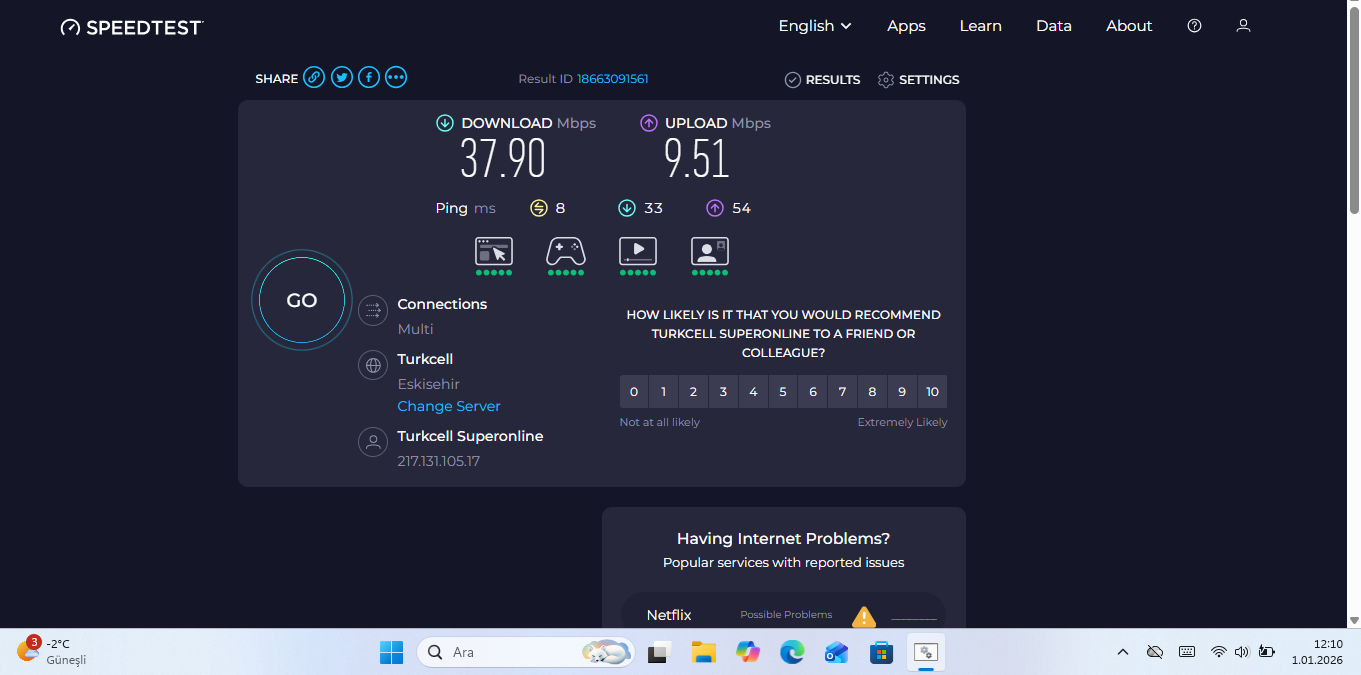The width and height of the screenshot is (1361, 675).
Task: Click the Connections mode icon
Action: (373, 310)
